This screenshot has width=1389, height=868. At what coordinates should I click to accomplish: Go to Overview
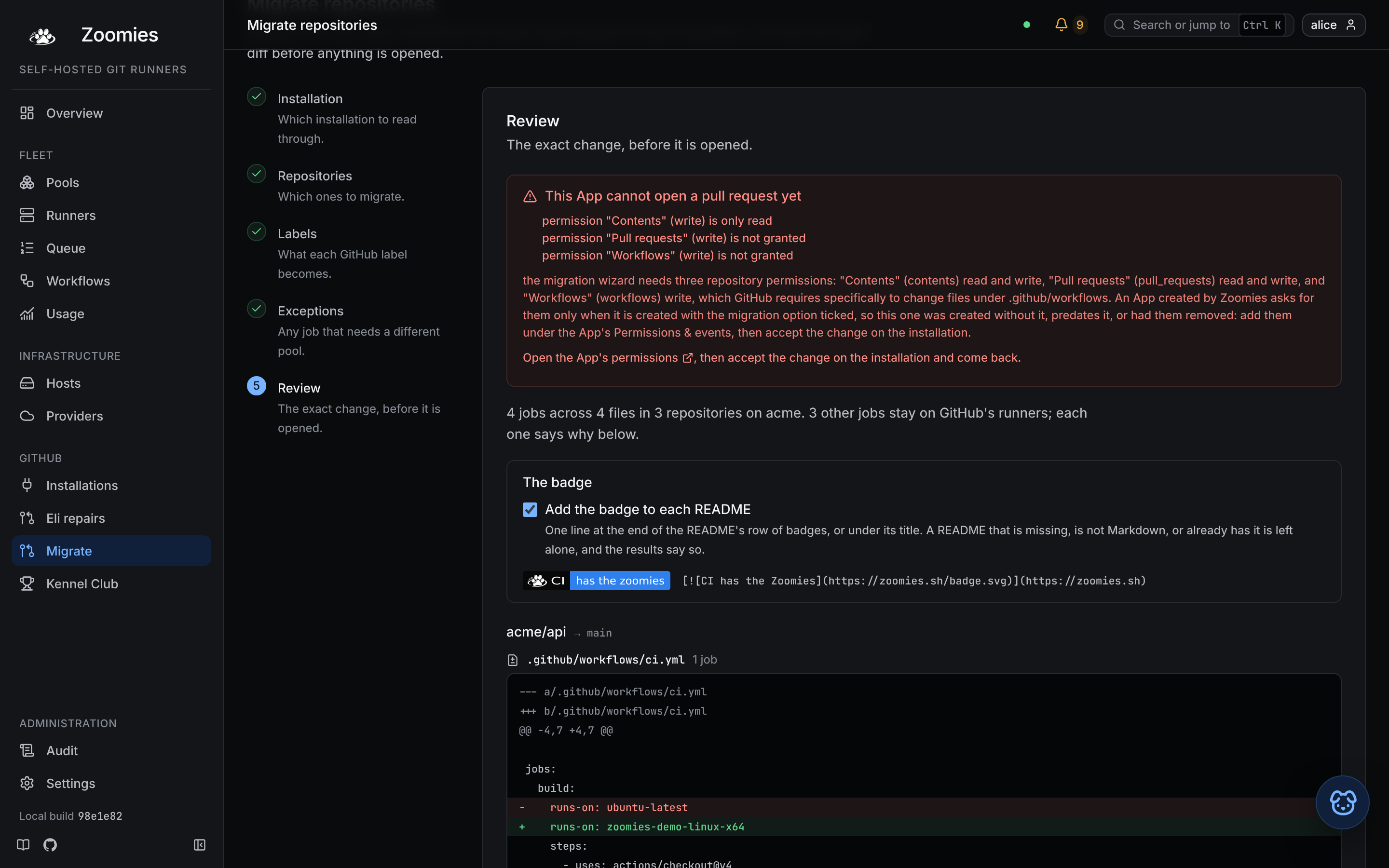pyautogui.click(x=111, y=113)
